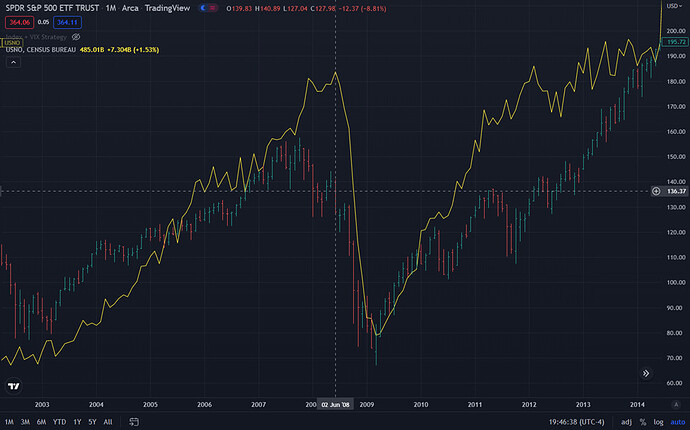This screenshot has height=430, width=690.
Task: Open the timezone menu at 19:46:38 (UTC-4)
Action: coord(576,422)
